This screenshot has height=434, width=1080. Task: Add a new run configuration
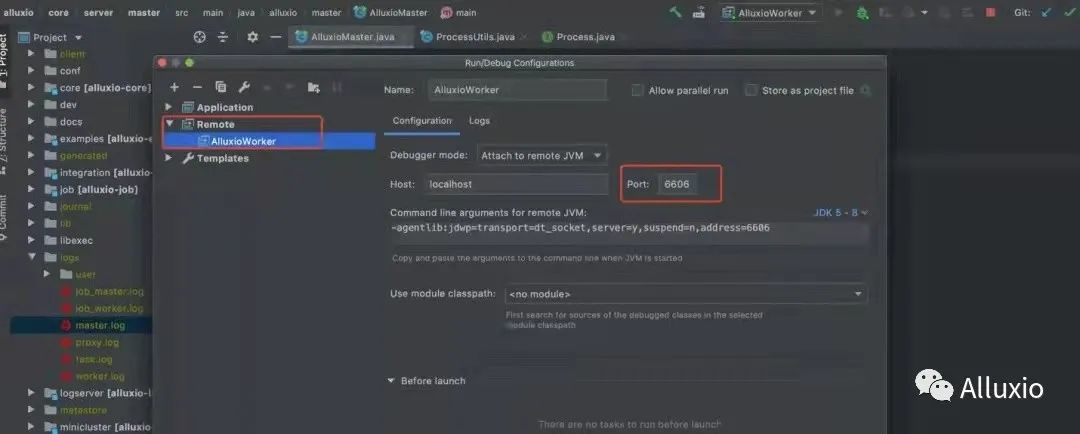(x=174, y=87)
